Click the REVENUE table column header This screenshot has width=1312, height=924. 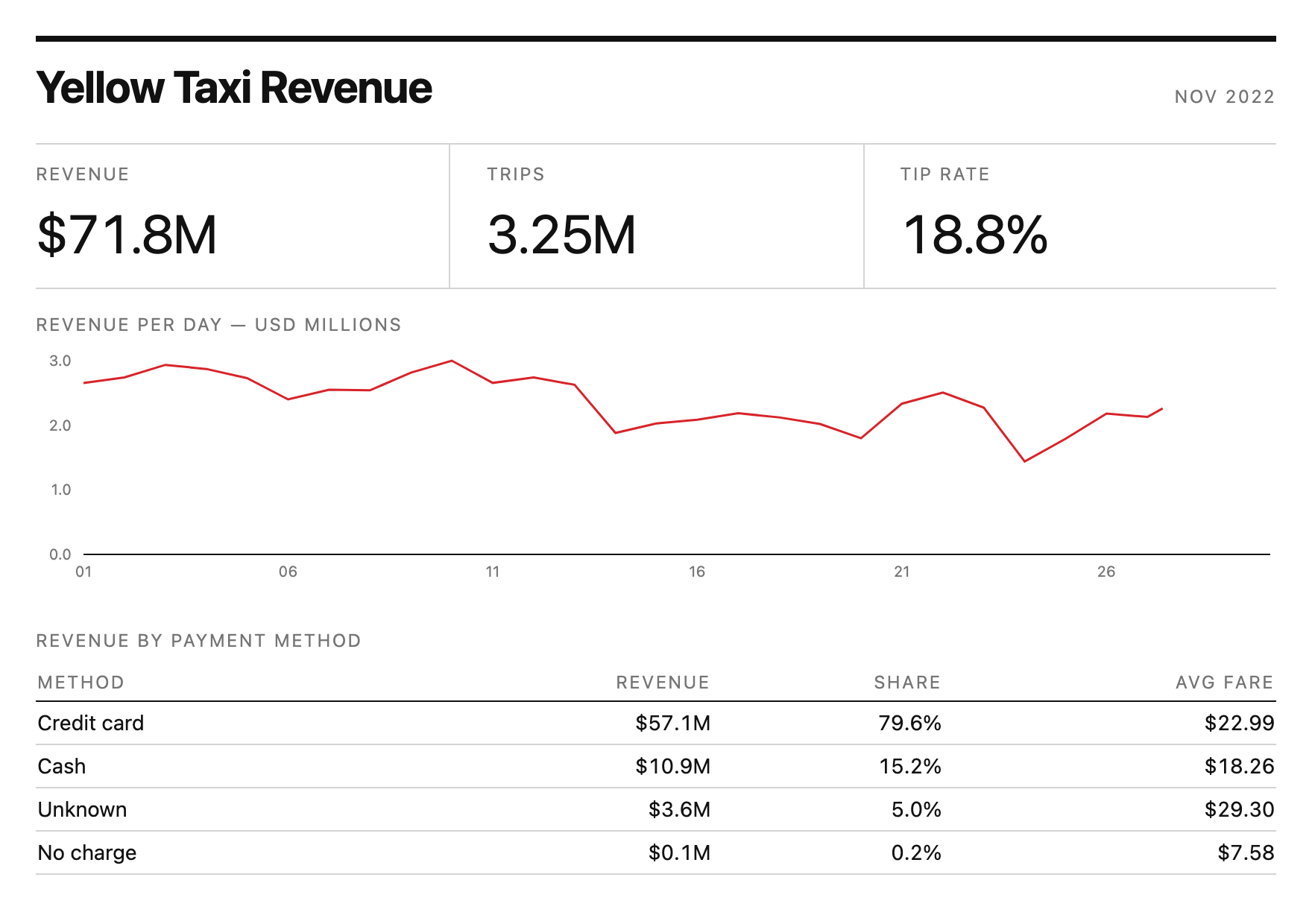pos(663,683)
